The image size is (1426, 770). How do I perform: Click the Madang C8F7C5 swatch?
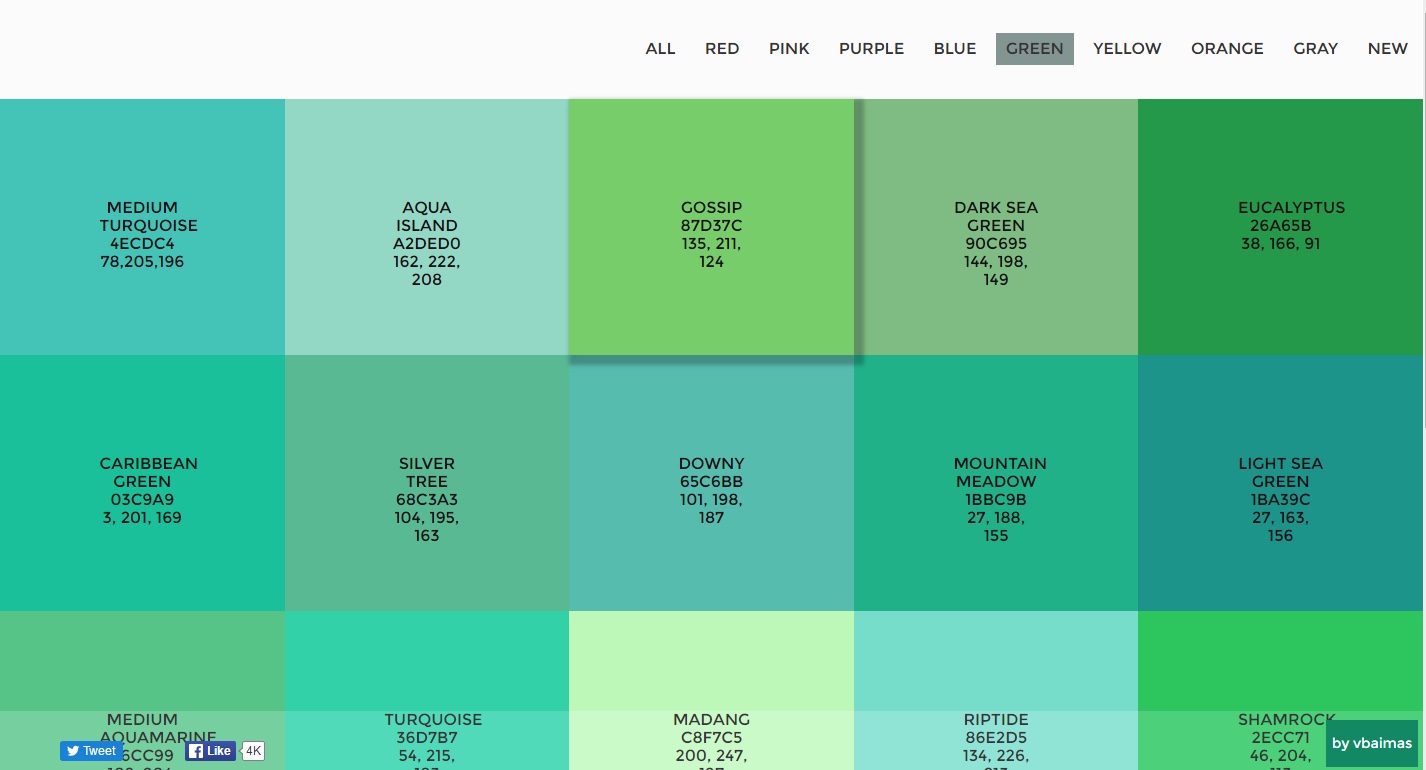[x=711, y=680]
